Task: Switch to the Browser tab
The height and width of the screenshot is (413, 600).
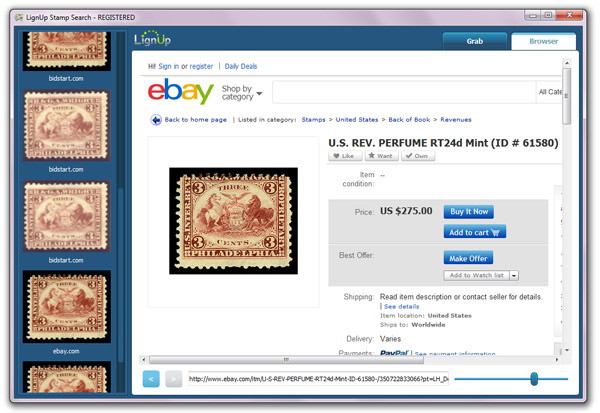Action: (543, 41)
